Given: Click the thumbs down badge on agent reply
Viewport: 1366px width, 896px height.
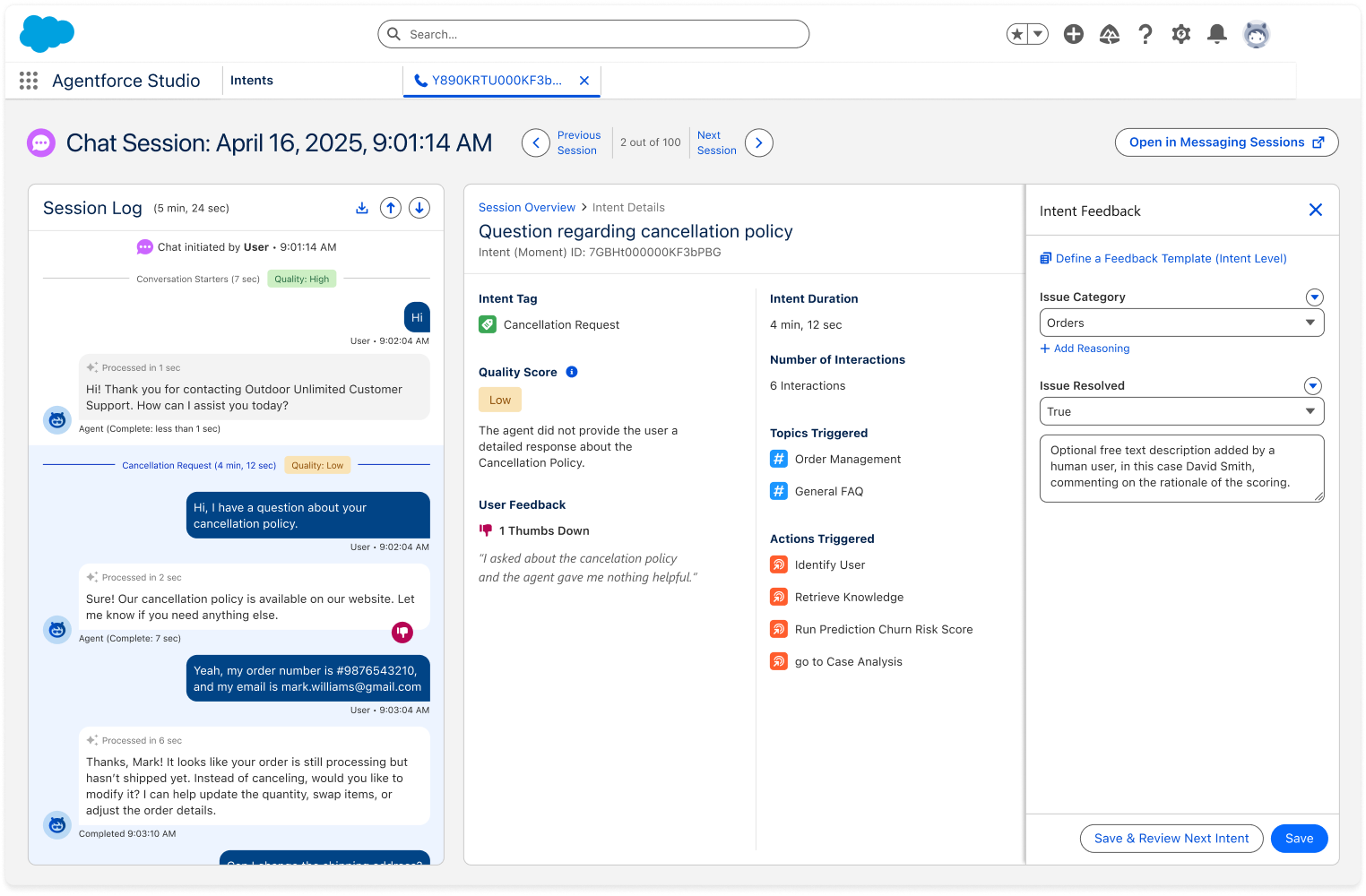Looking at the screenshot, I should 402,633.
